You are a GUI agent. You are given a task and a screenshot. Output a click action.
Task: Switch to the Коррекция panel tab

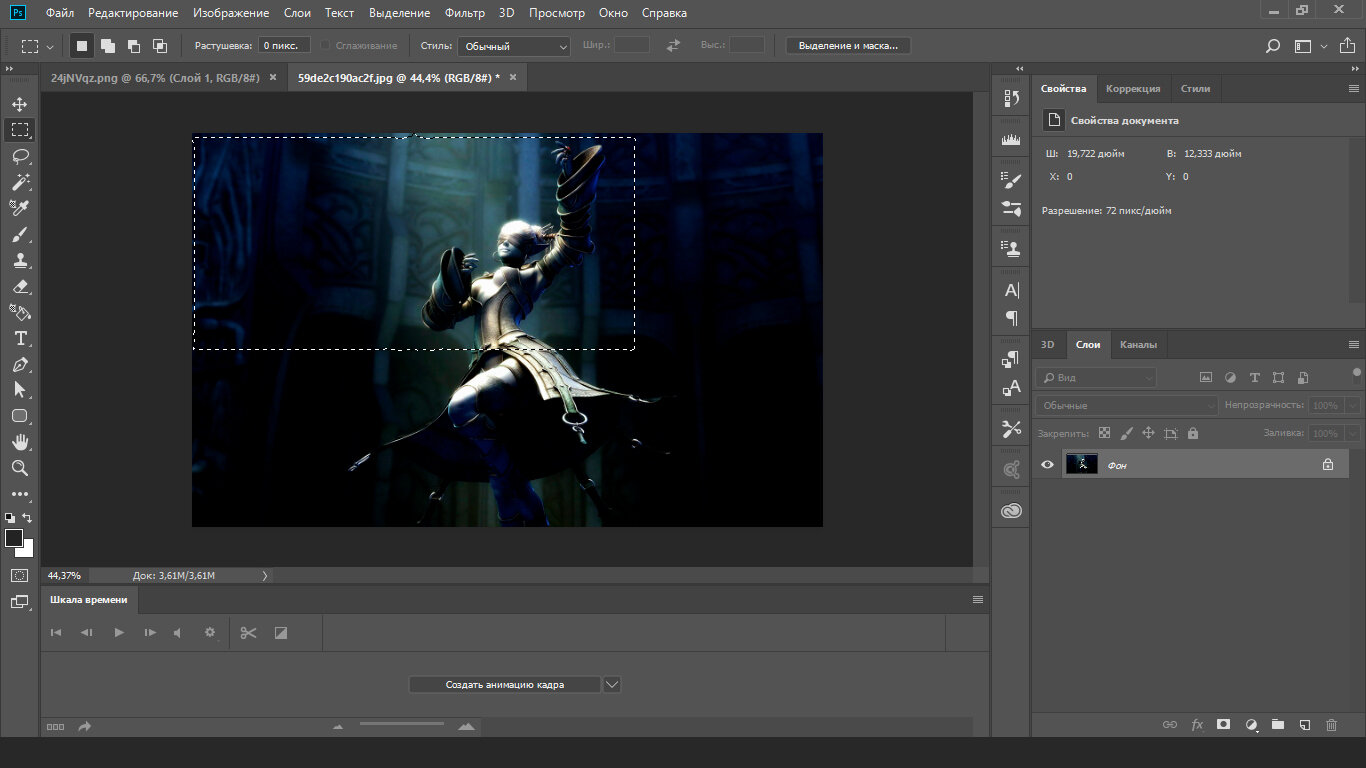[1133, 88]
